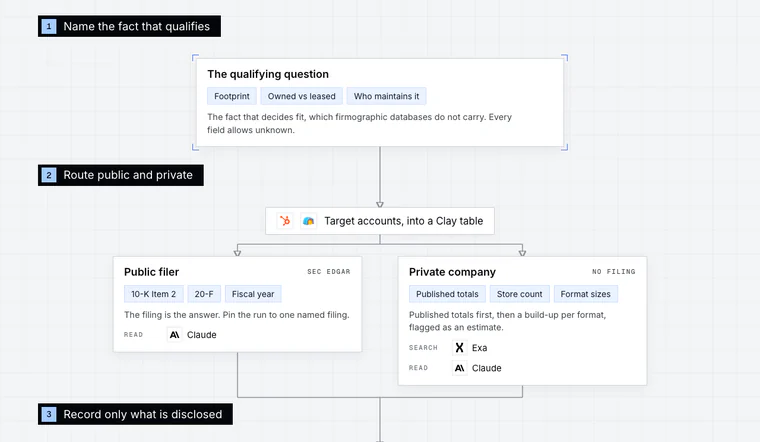Screen dimensions: 760x442
Task: Click the 'Claude' text in Private company card
Action: tap(487, 368)
